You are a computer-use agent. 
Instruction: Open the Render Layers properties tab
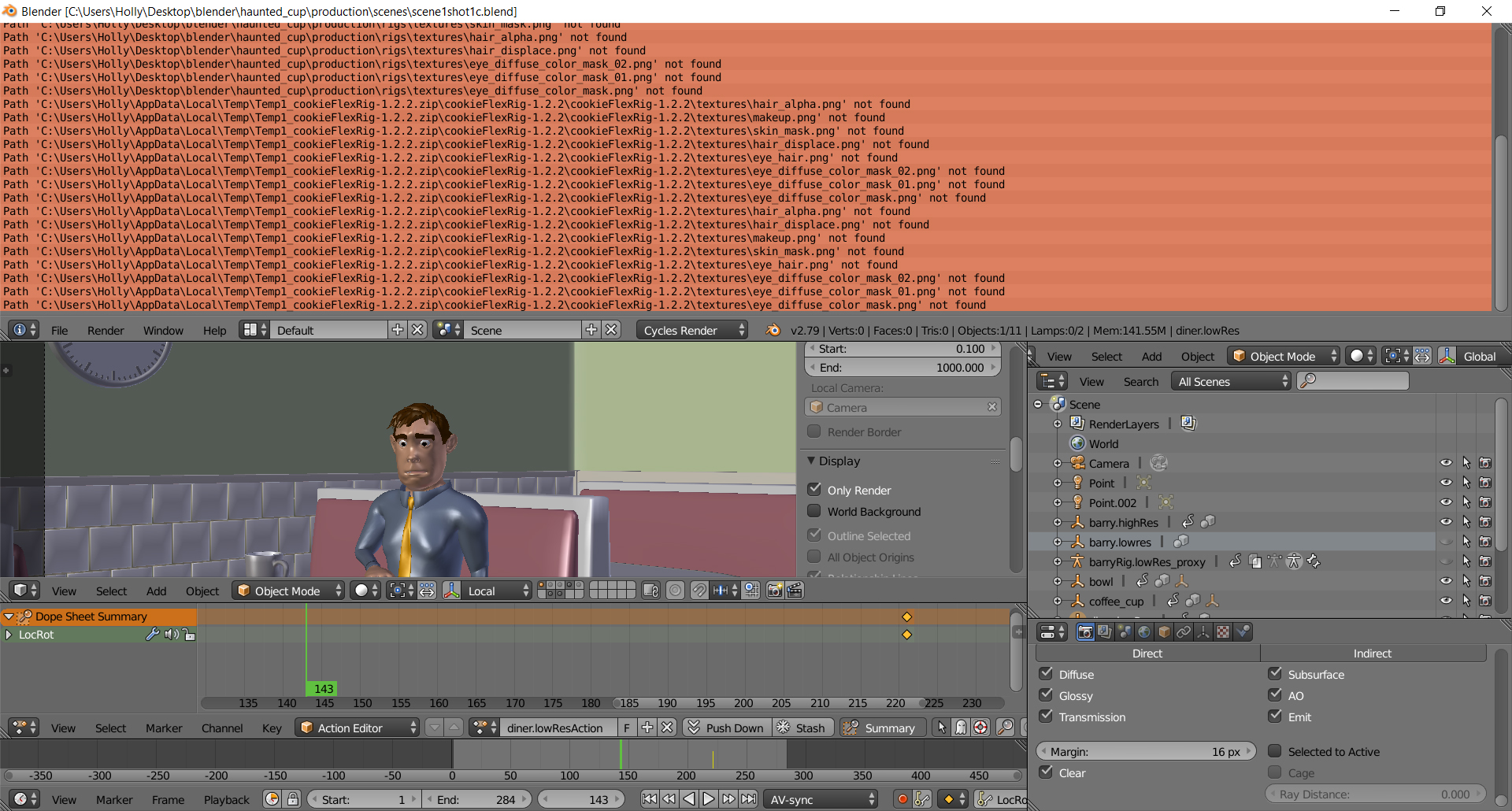tap(1106, 631)
